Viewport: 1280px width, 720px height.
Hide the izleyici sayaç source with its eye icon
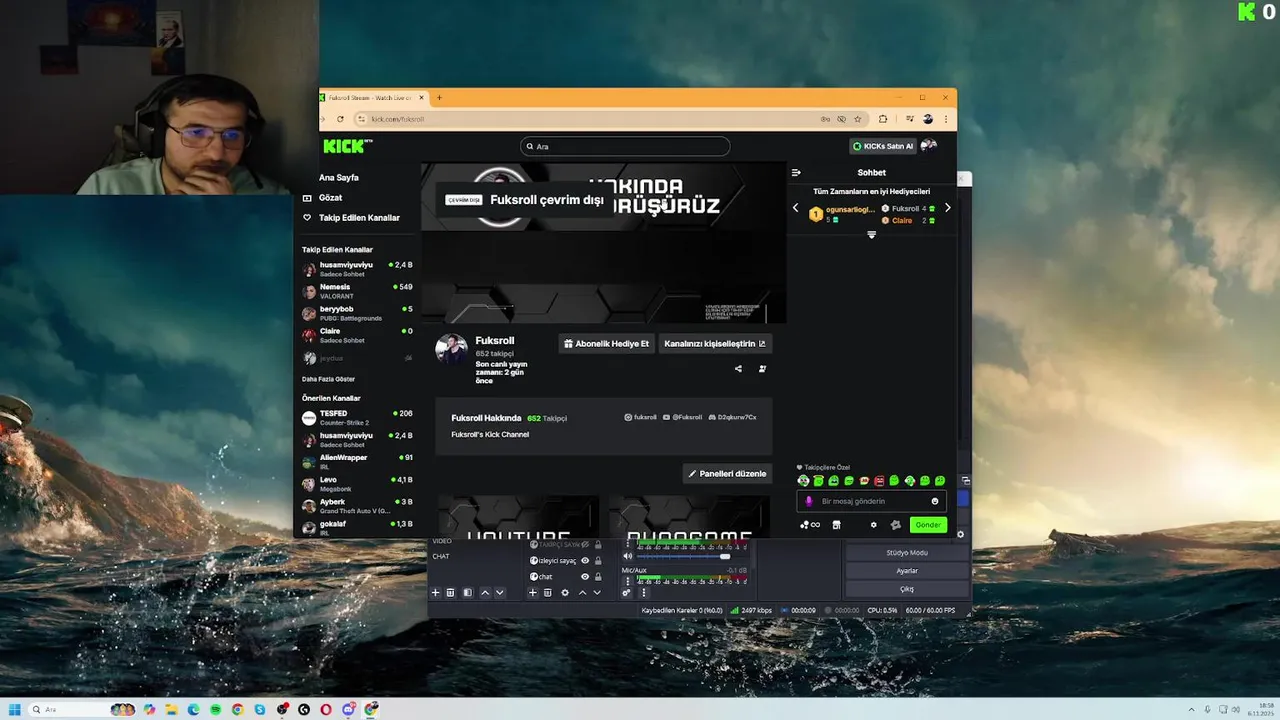pos(585,561)
